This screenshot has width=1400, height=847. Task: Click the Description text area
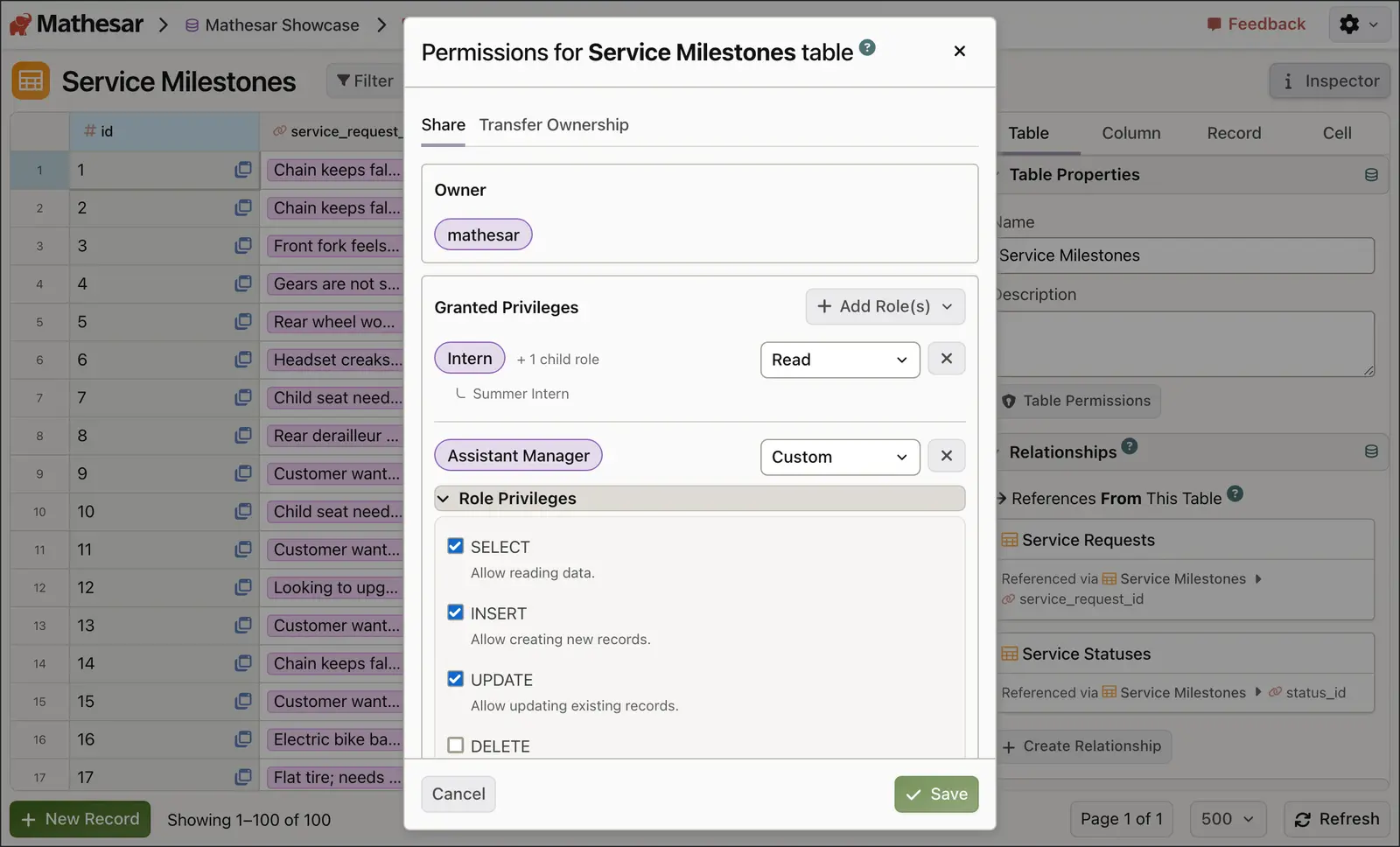coord(1185,344)
